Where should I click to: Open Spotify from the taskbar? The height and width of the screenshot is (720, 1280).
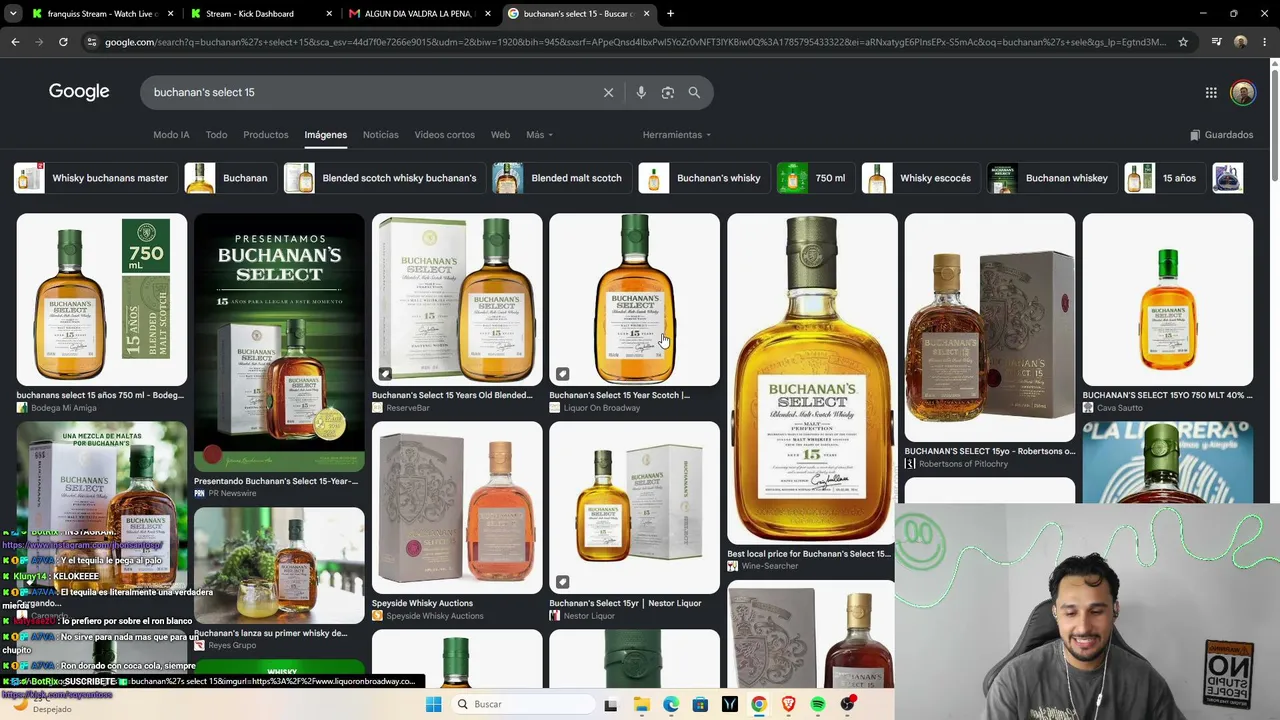click(x=818, y=704)
